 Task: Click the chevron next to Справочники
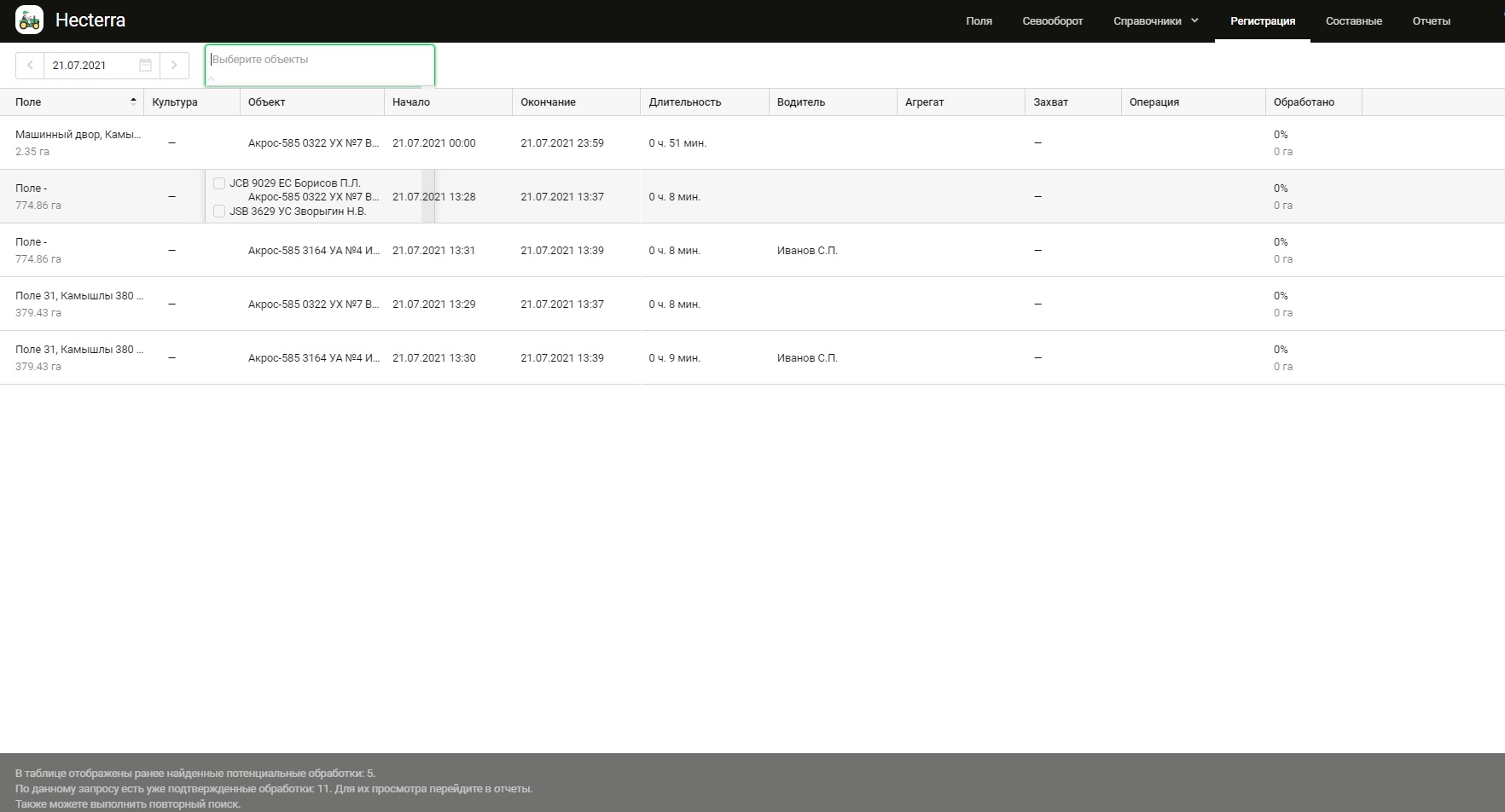[1194, 20]
